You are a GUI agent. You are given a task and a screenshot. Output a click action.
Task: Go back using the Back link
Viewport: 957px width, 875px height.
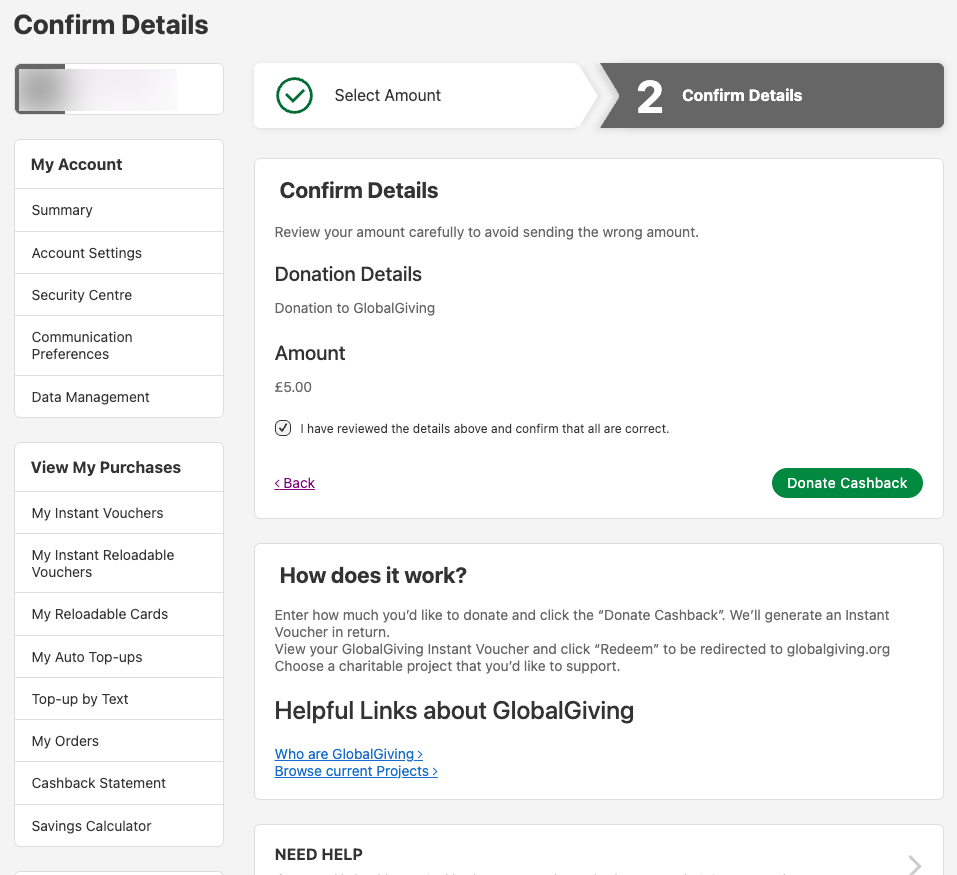[x=295, y=483]
